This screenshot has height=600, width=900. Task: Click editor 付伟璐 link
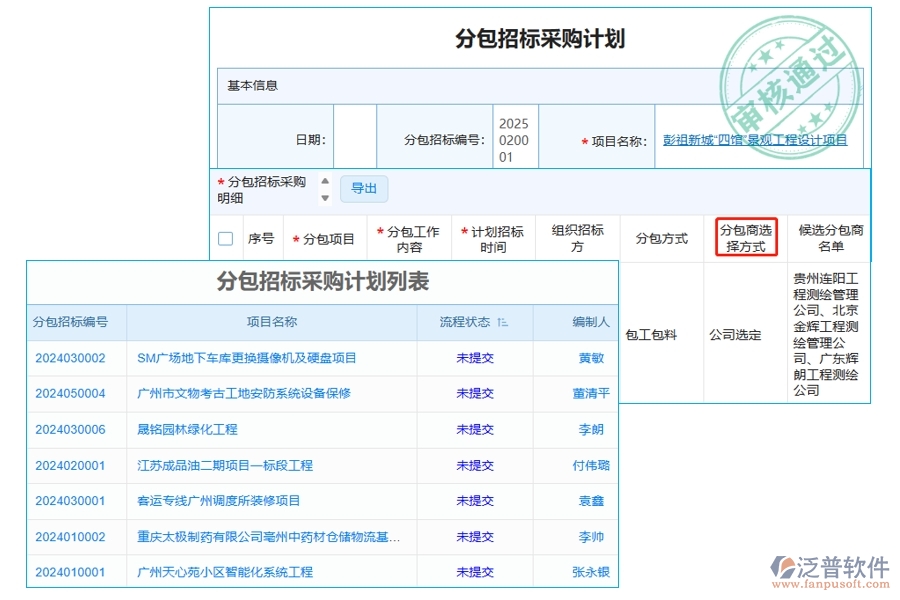tap(592, 466)
